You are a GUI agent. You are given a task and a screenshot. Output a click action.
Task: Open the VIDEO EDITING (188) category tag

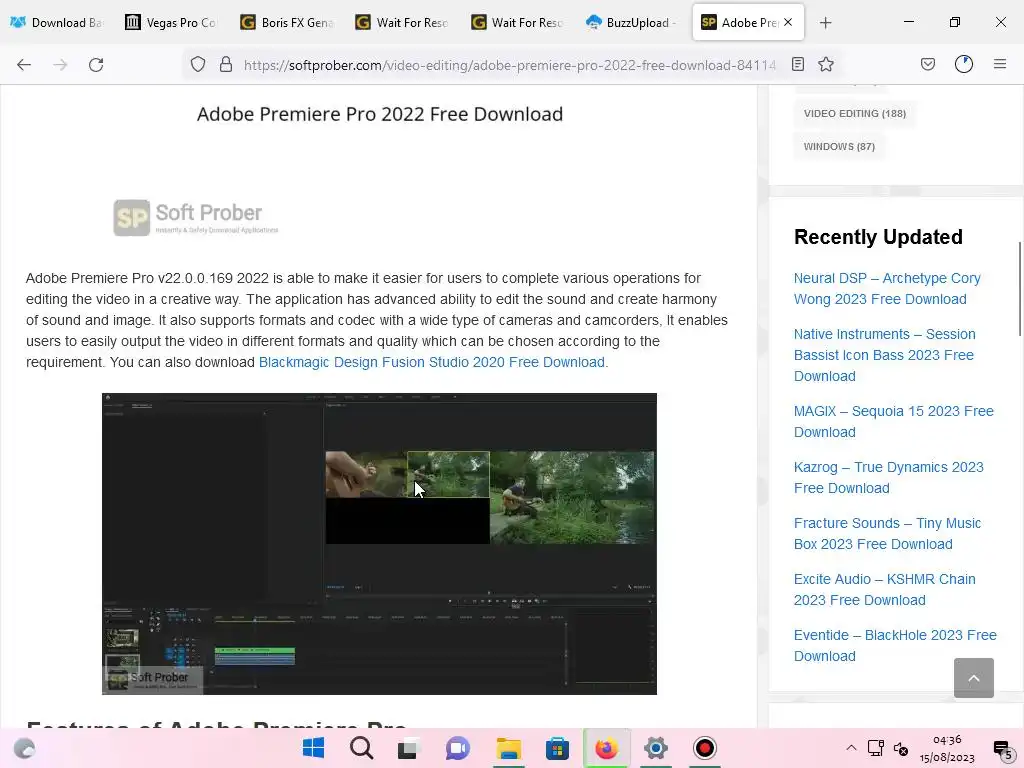pyautogui.click(x=855, y=114)
